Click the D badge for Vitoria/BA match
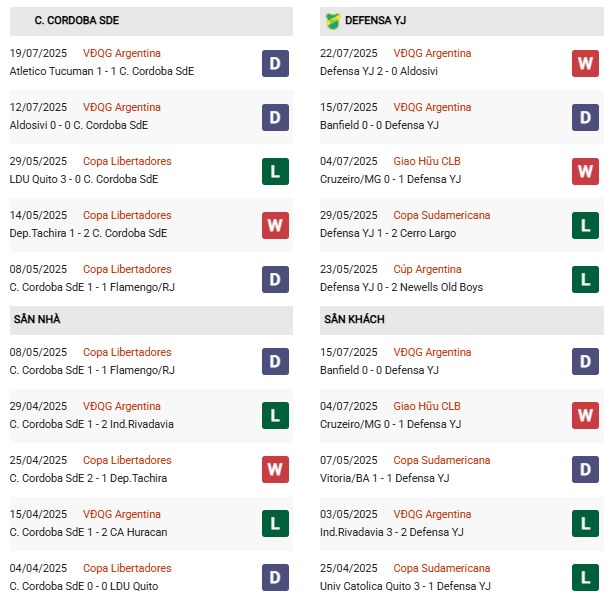The image size is (606, 598). pyautogui.click(x=585, y=468)
